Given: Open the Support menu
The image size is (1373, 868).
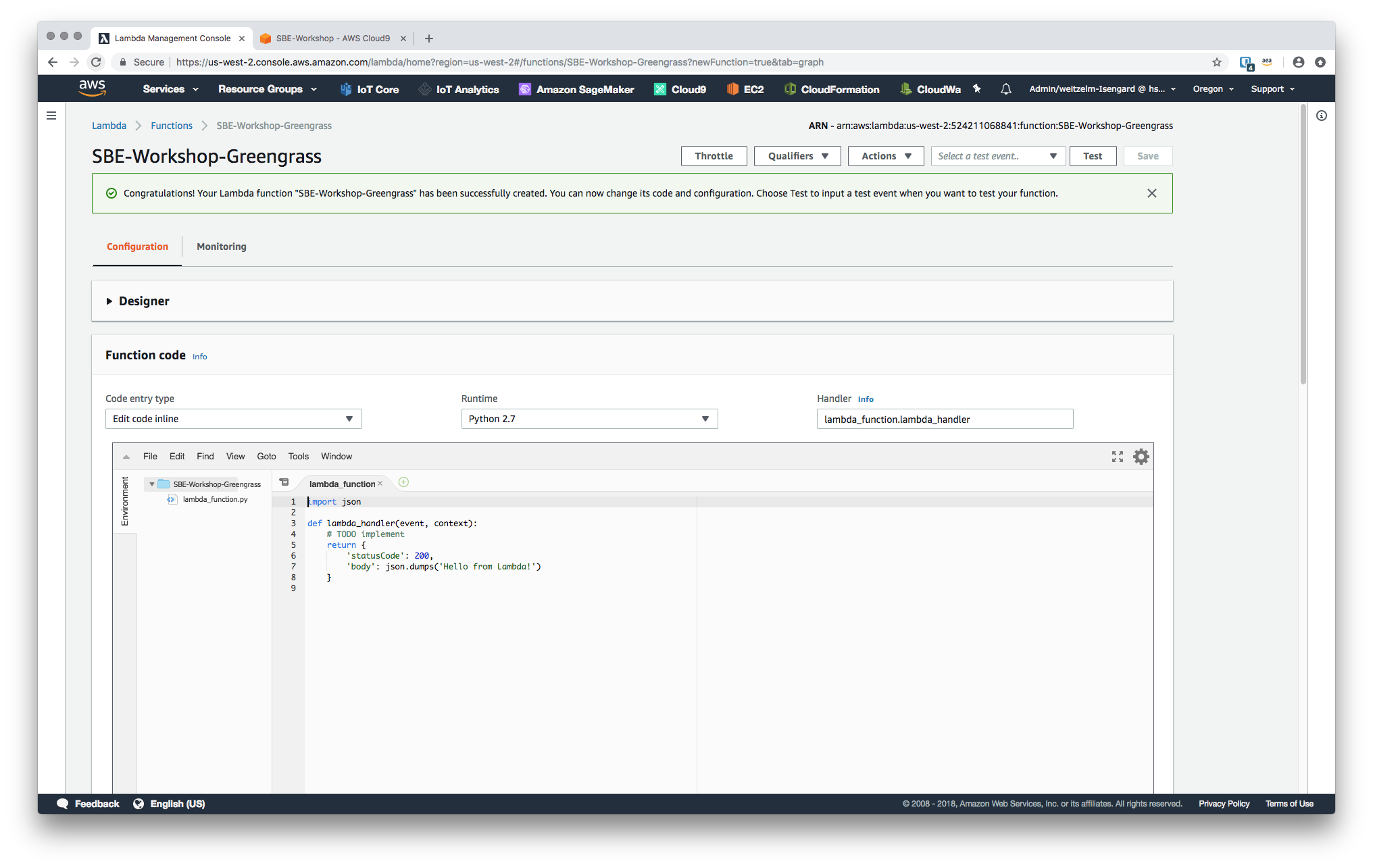Looking at the screenshot, I should pos(1272,89).
